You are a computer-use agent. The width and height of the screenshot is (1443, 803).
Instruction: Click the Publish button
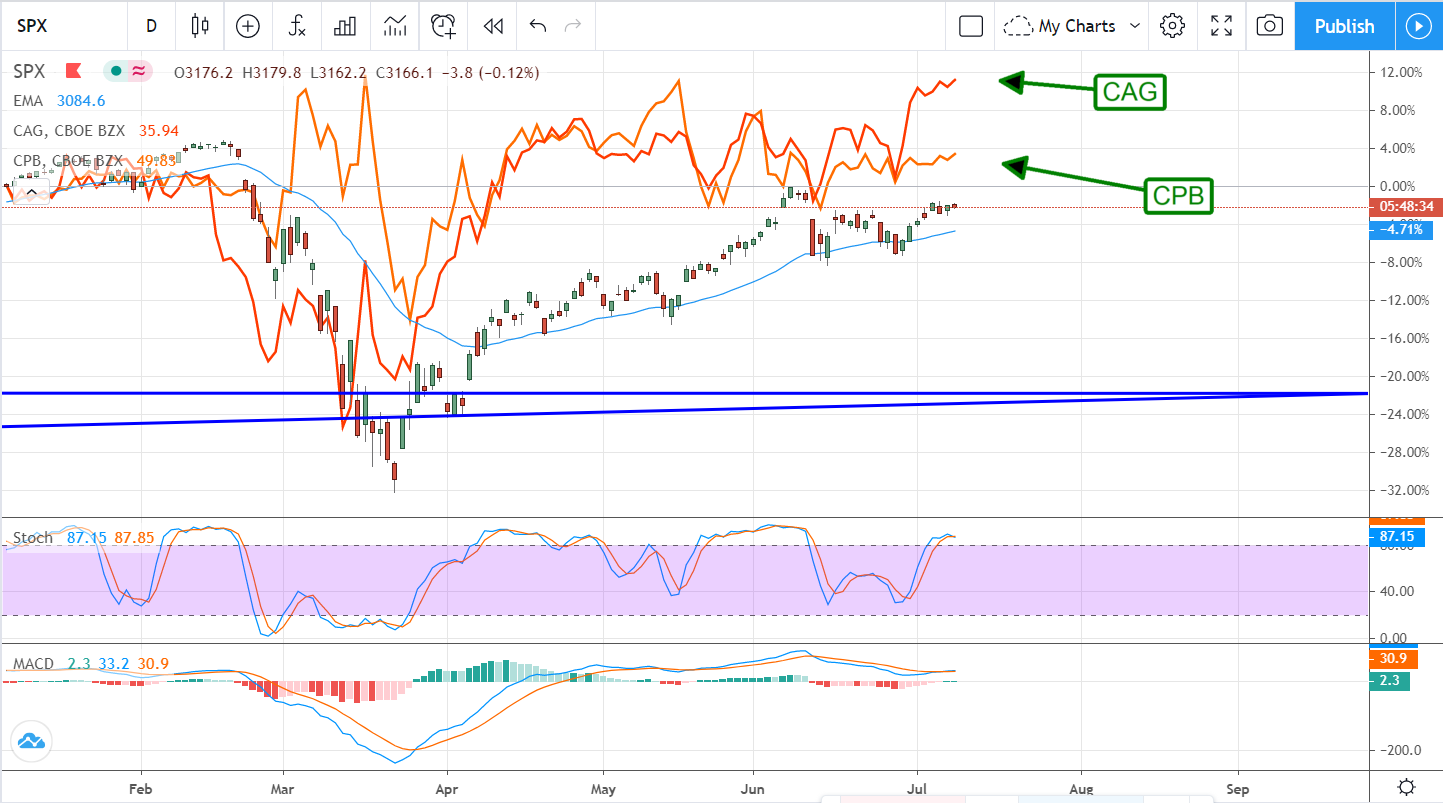[x=1344, y=26]
